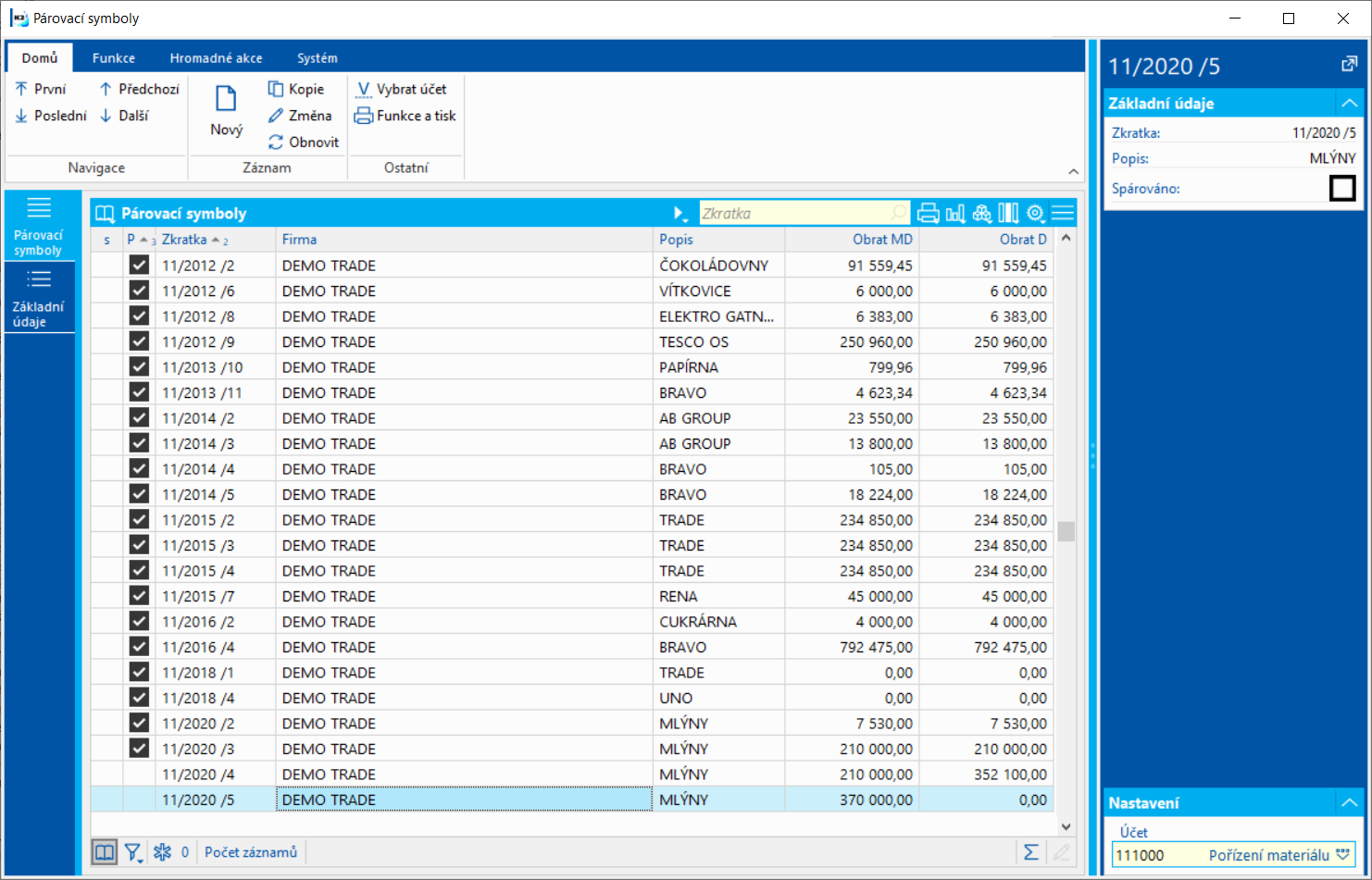Open the Hromadné akce tab

(x=216, y=57)
